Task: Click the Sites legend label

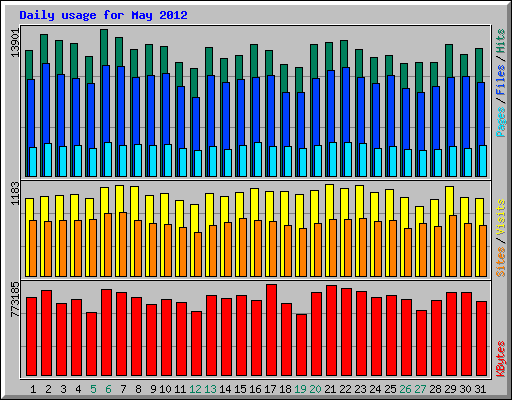Action: coord(501,262)
